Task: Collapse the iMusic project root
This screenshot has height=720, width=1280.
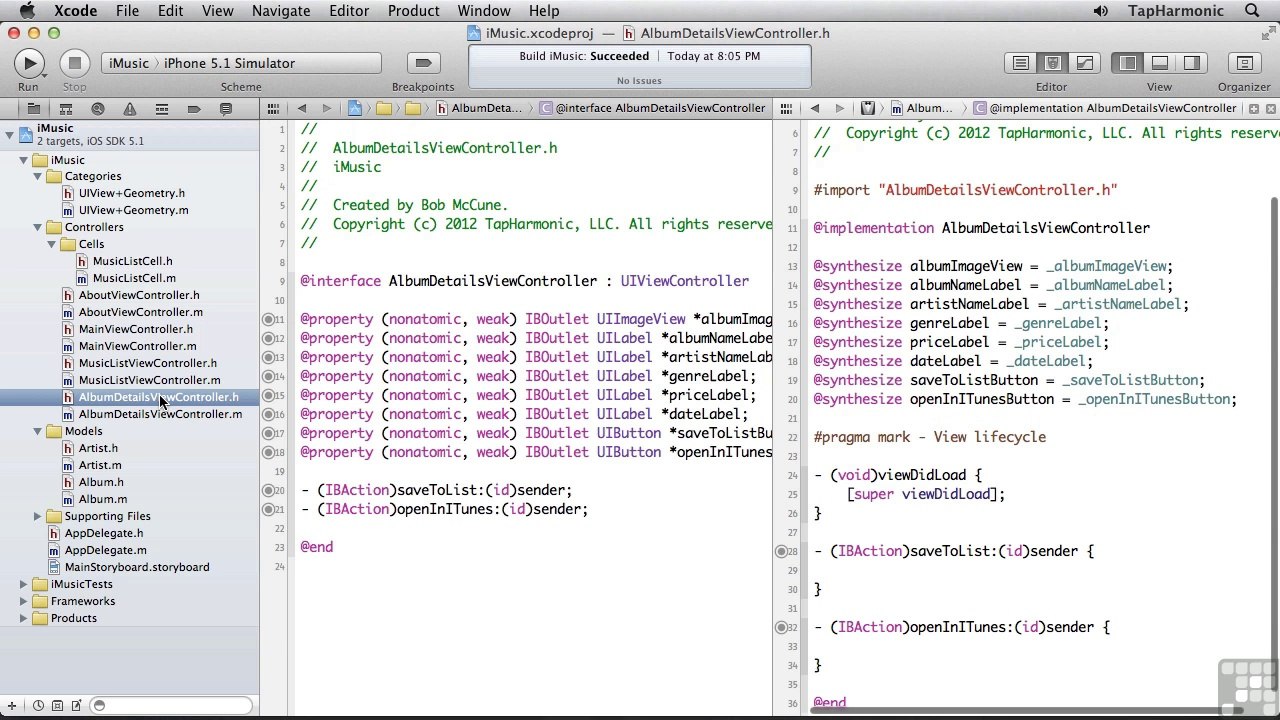Action: [9, 133]
